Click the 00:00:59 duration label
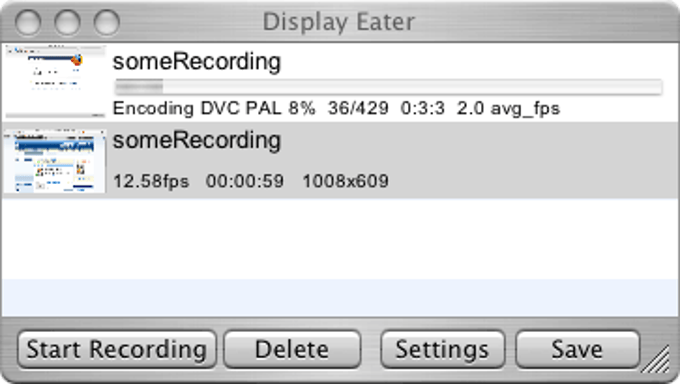The width and height of the screenshot is (680, 384). (x=245, y=181)
